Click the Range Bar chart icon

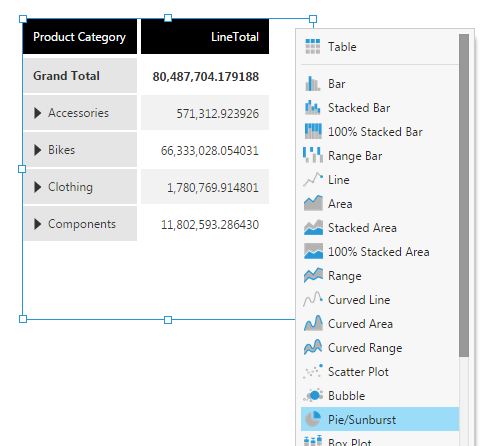click(313, 156)
